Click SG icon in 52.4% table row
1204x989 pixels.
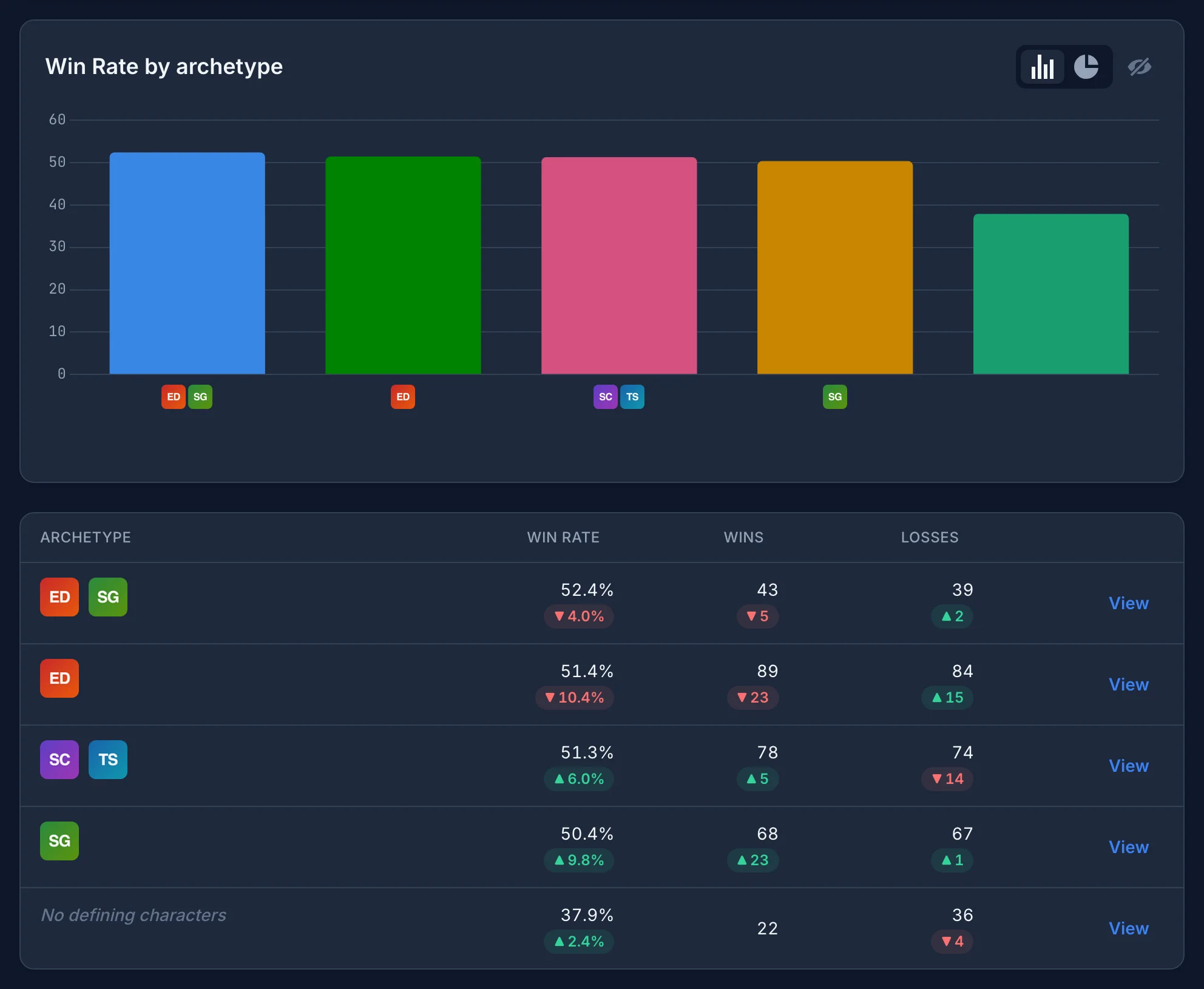108,597
